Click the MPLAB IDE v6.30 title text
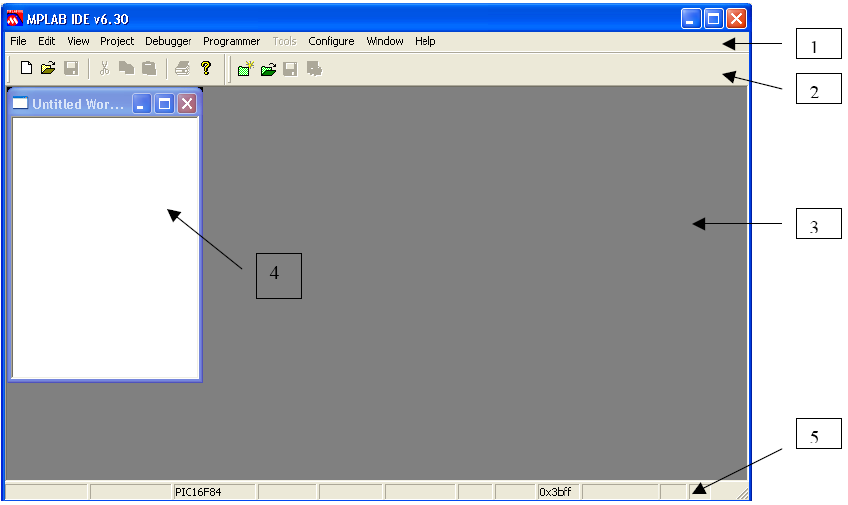The height and width of the screenshot is (505, 848). [x=77, y=19]
